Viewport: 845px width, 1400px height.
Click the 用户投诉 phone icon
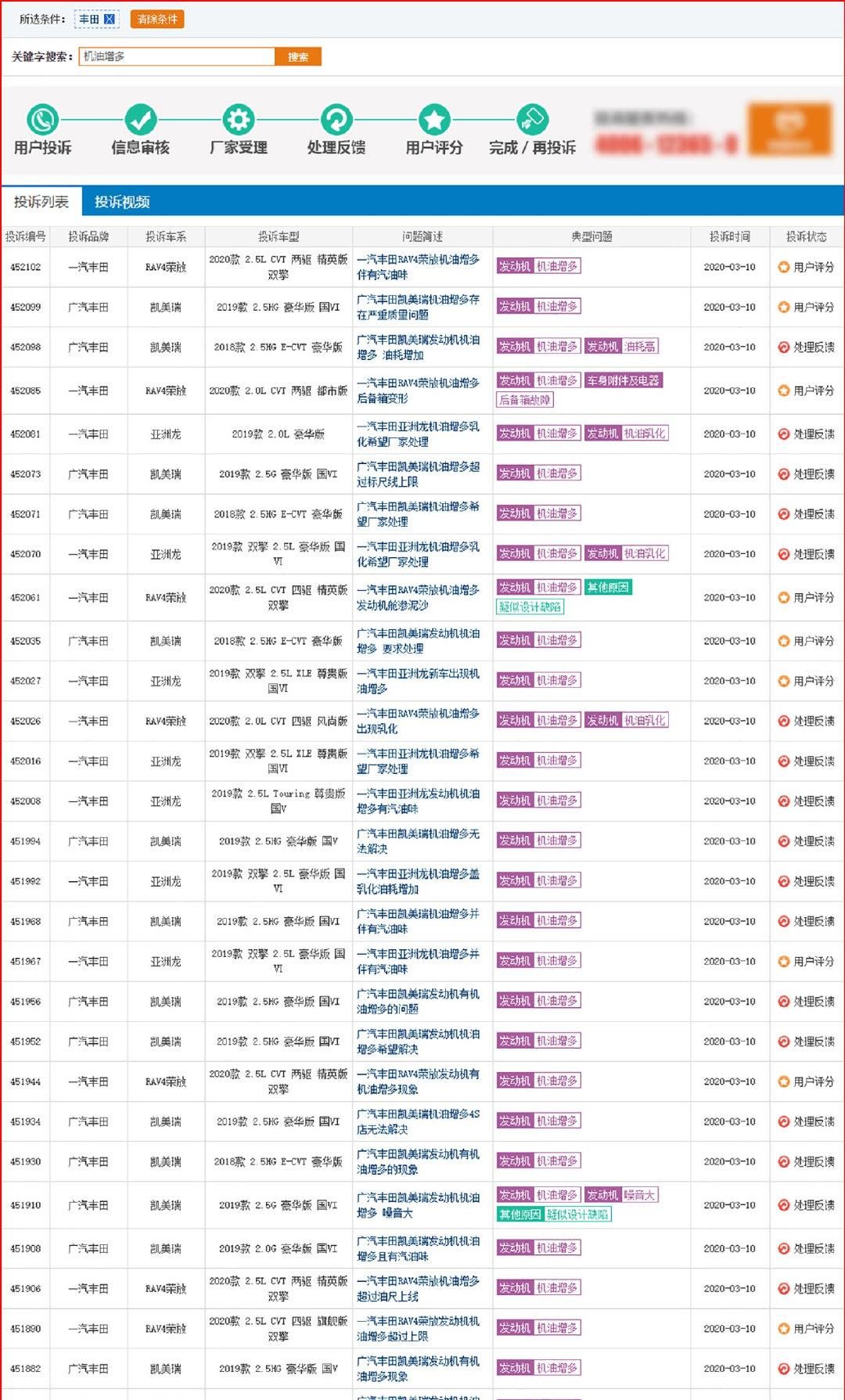(42, 120)
